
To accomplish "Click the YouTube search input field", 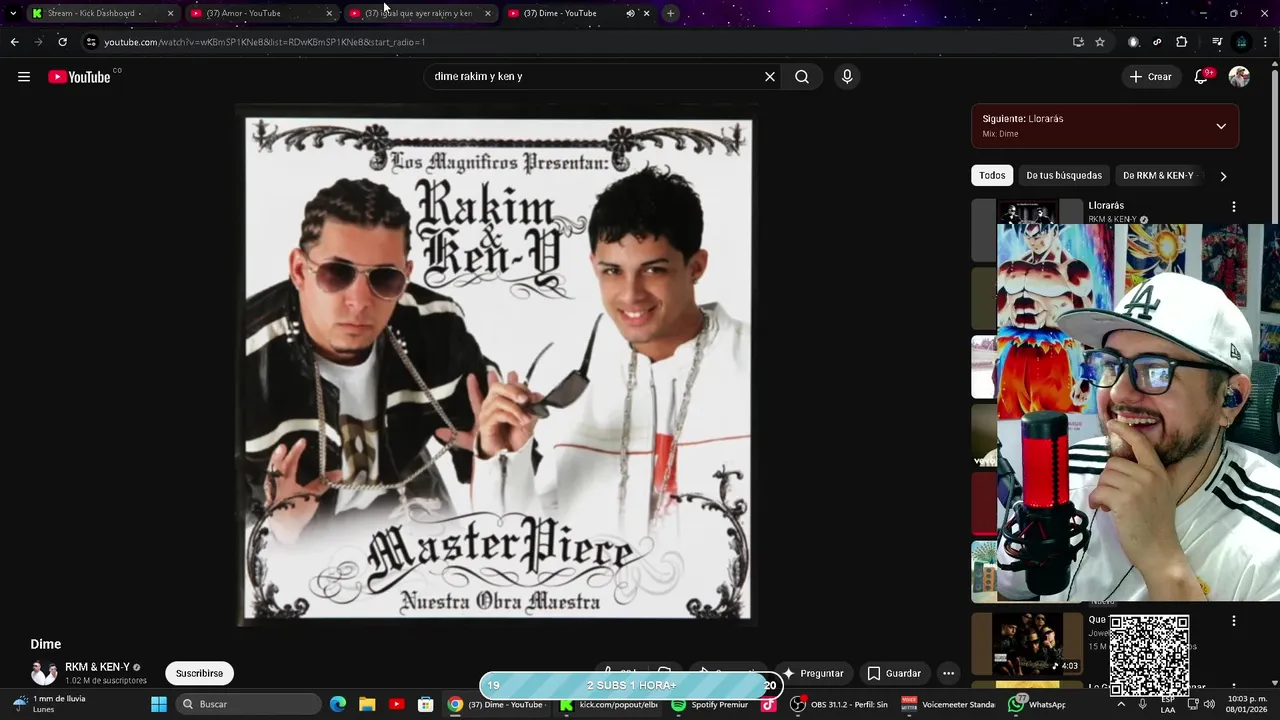I will tap(595, 77).
